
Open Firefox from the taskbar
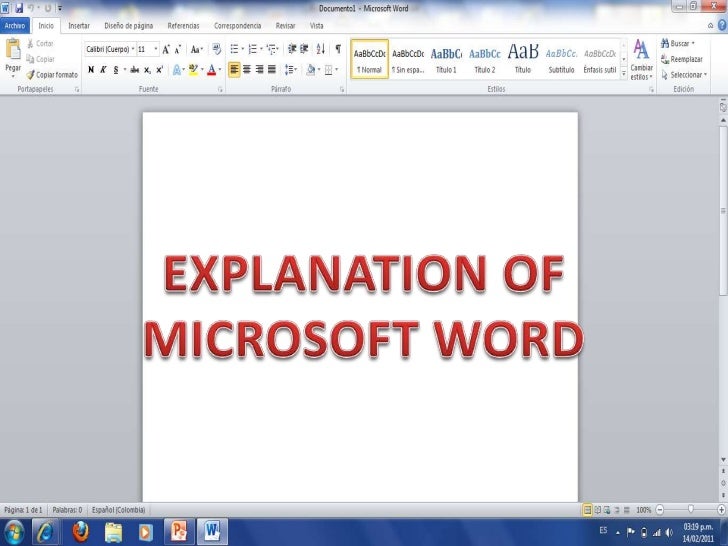click(80, 532)
